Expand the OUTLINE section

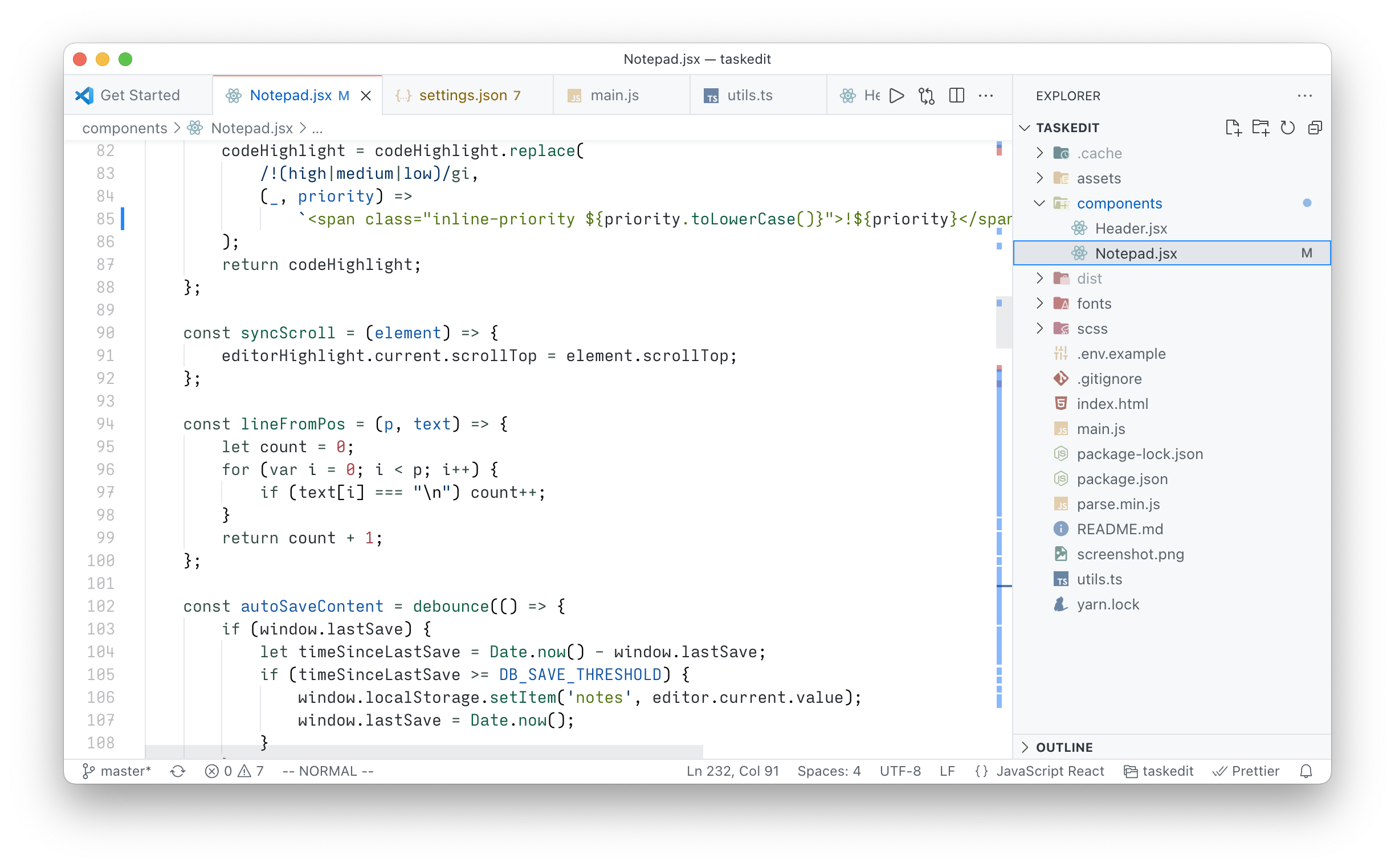[1063, 747]
